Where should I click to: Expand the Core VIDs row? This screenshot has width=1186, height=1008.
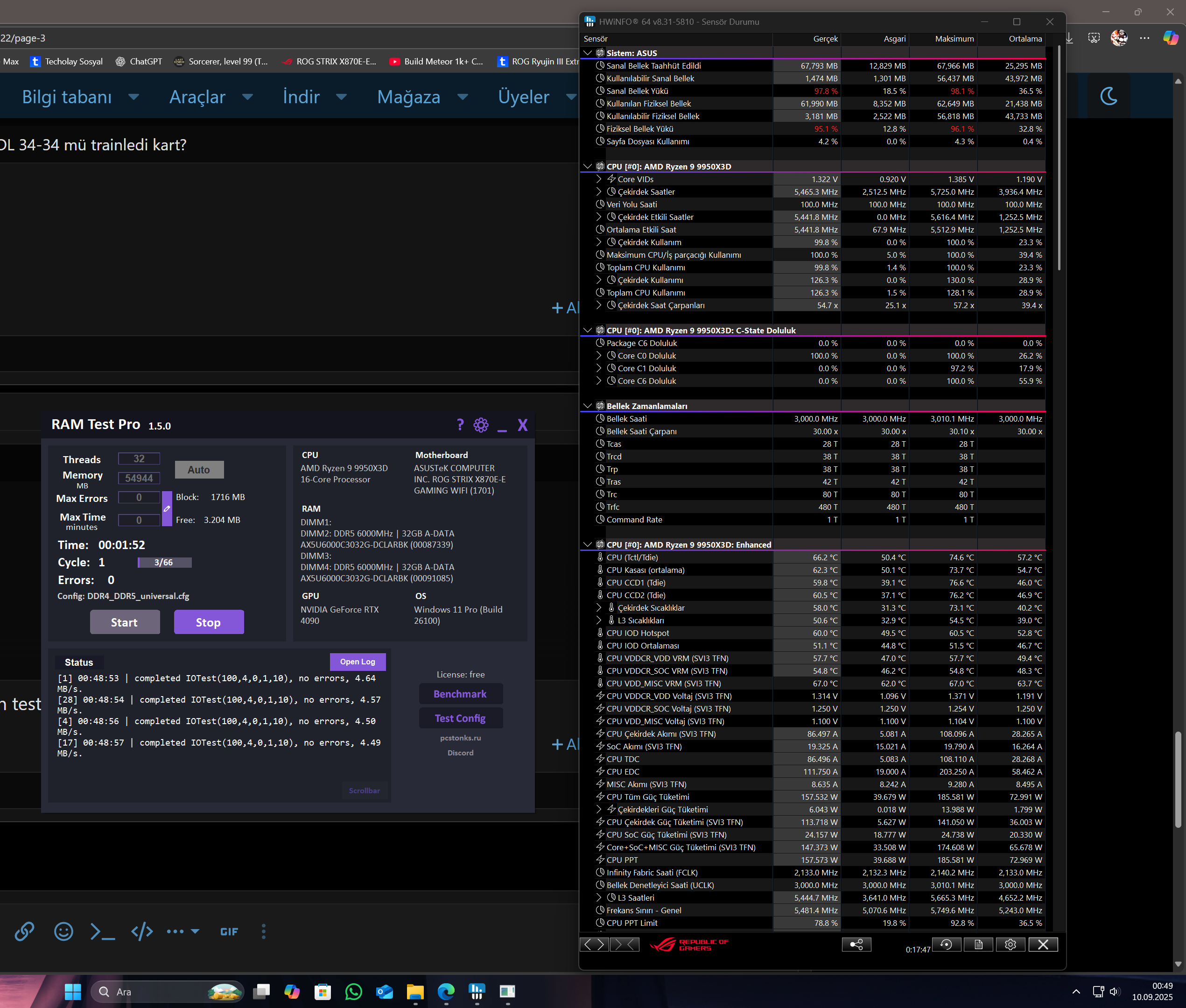(x=599, y=179)
